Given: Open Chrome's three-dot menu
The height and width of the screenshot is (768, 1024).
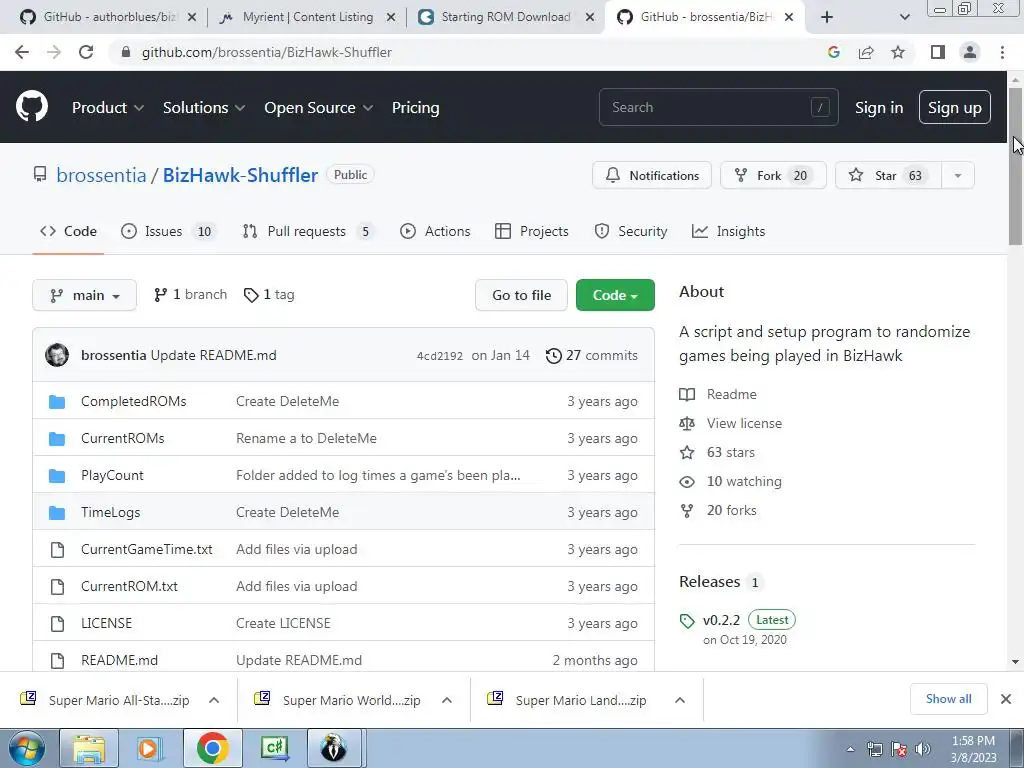Looking at the screenshot, I should pos(1002,52).
